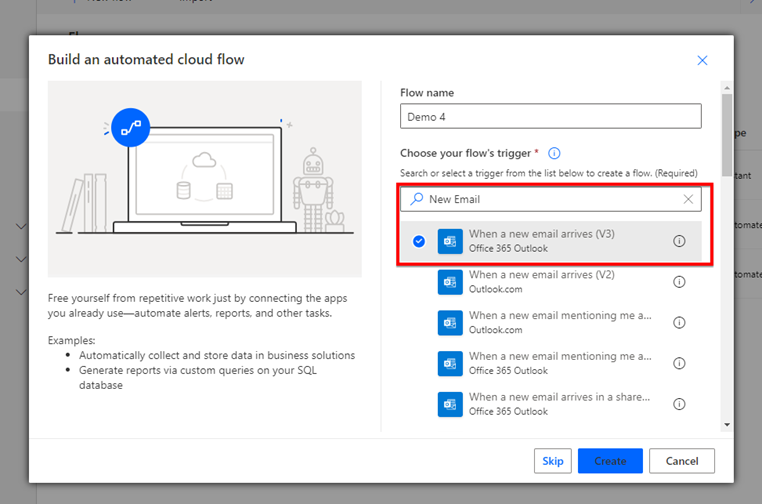This screenshot has width=762, height=504.
Task: Select When a new email arrives (V2) trigger
Action: point(541,275)
